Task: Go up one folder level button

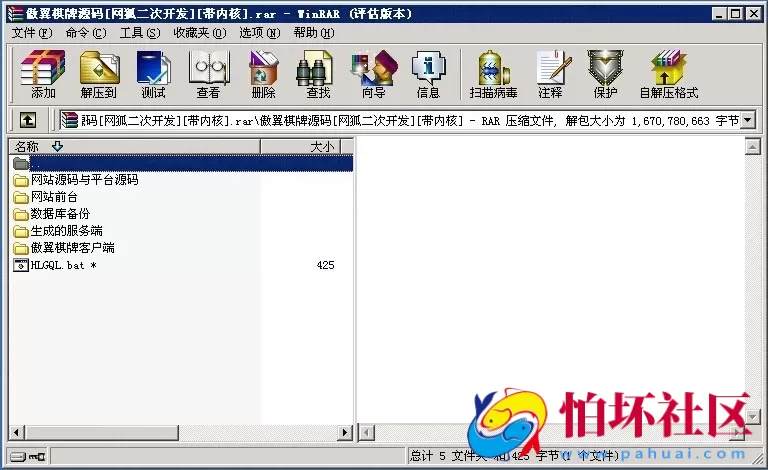Action: point(29,120)
